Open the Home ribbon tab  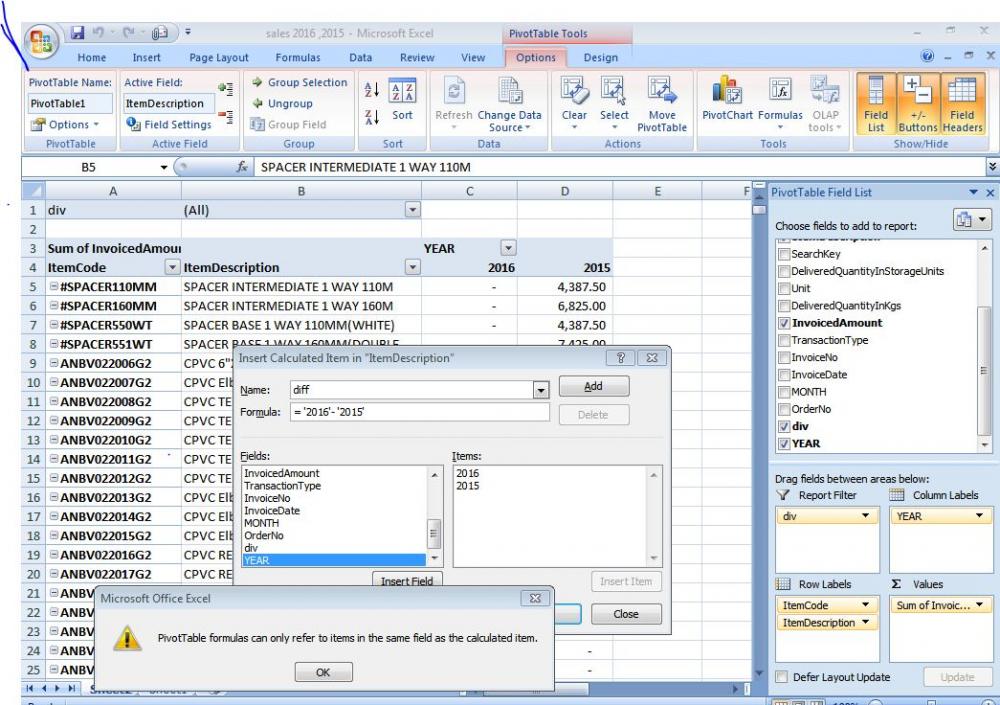coord(92,57)
